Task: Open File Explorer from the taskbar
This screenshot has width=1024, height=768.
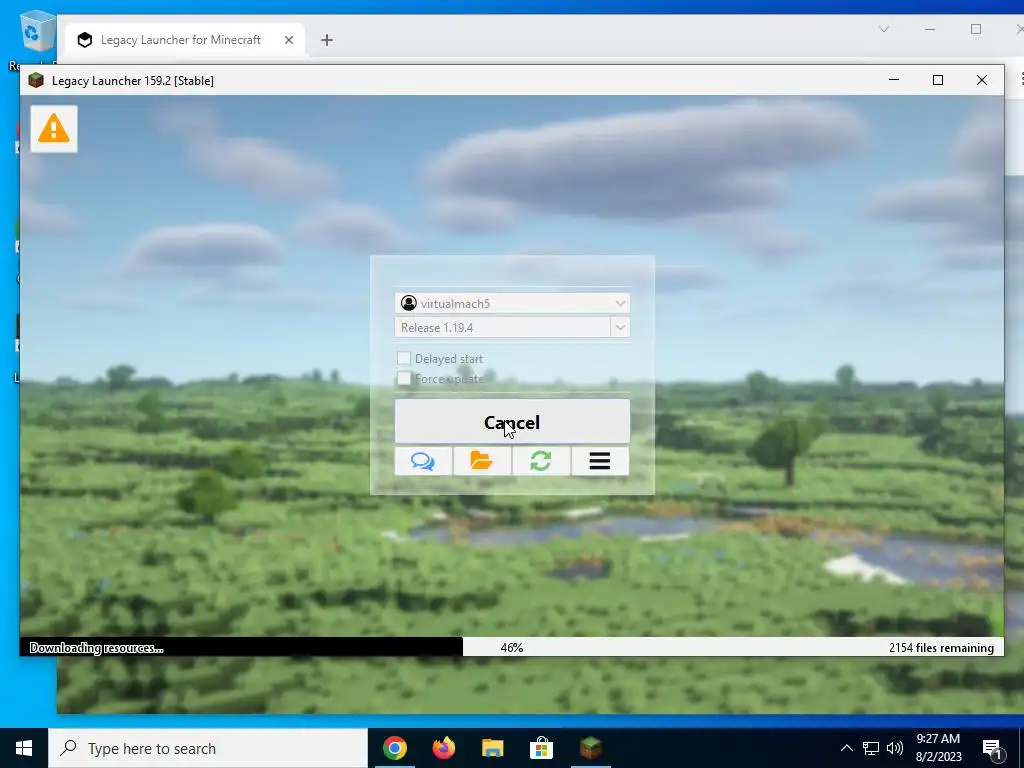Action: (x=492, y=748)
